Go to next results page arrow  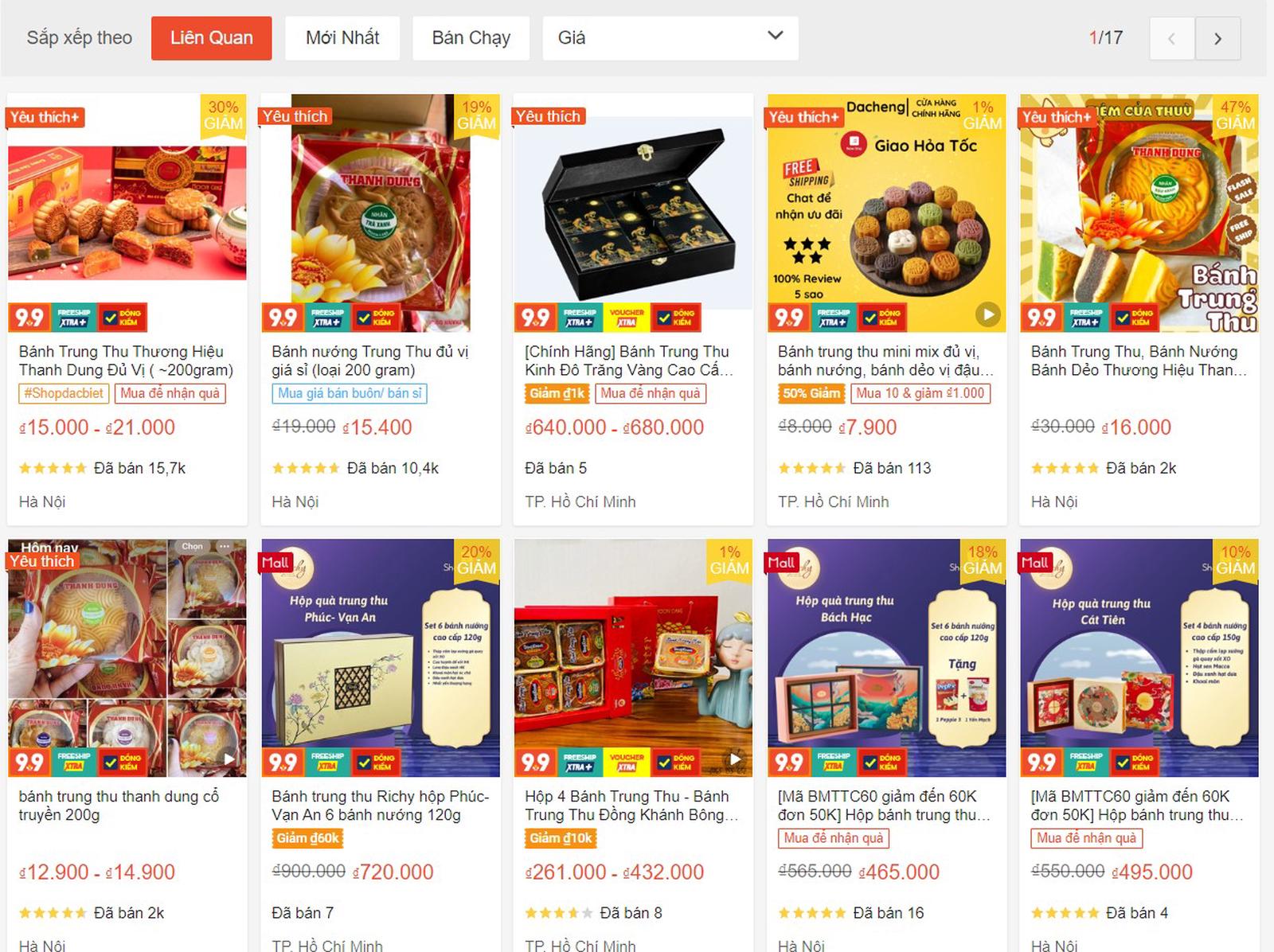pos(1217,38)
